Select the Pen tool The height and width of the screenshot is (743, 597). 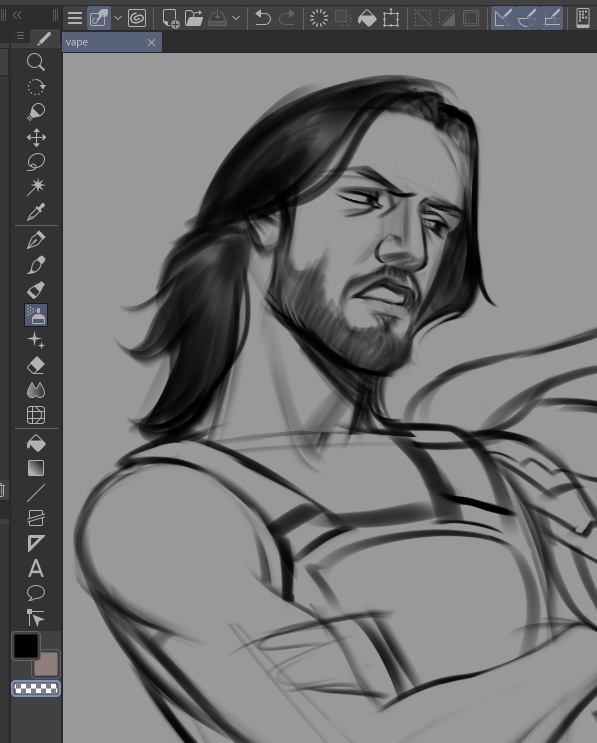[x=36, y=240]
